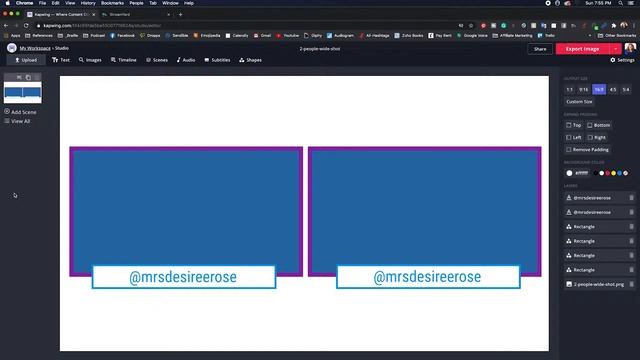Select right @mrsdesireerose text box on canvas
Screen dimensions: 640x360
click(428, 277)
